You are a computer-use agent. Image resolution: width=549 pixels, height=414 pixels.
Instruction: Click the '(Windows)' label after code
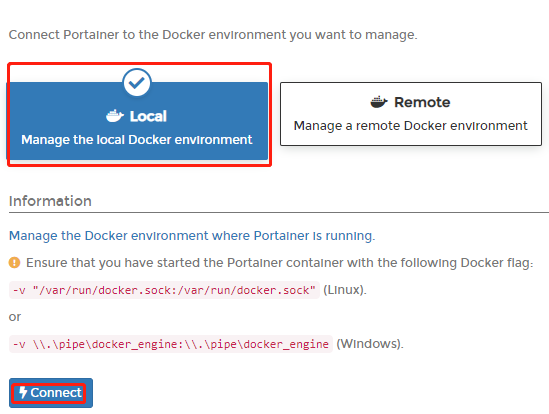click(x=370, y=344)
